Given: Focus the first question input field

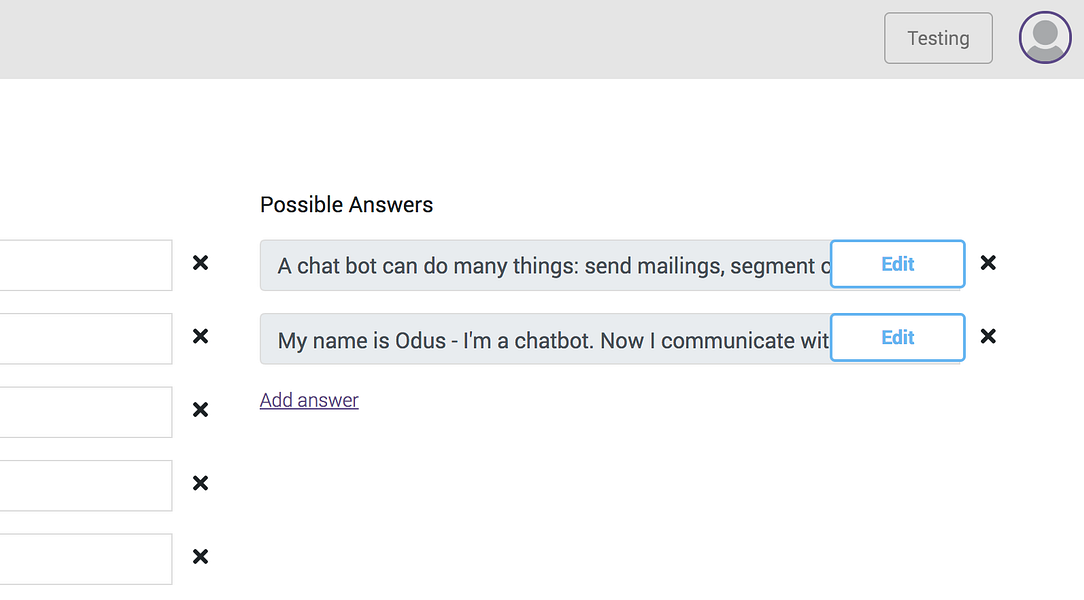Looking at the screenshot, I should coord(86,265).
